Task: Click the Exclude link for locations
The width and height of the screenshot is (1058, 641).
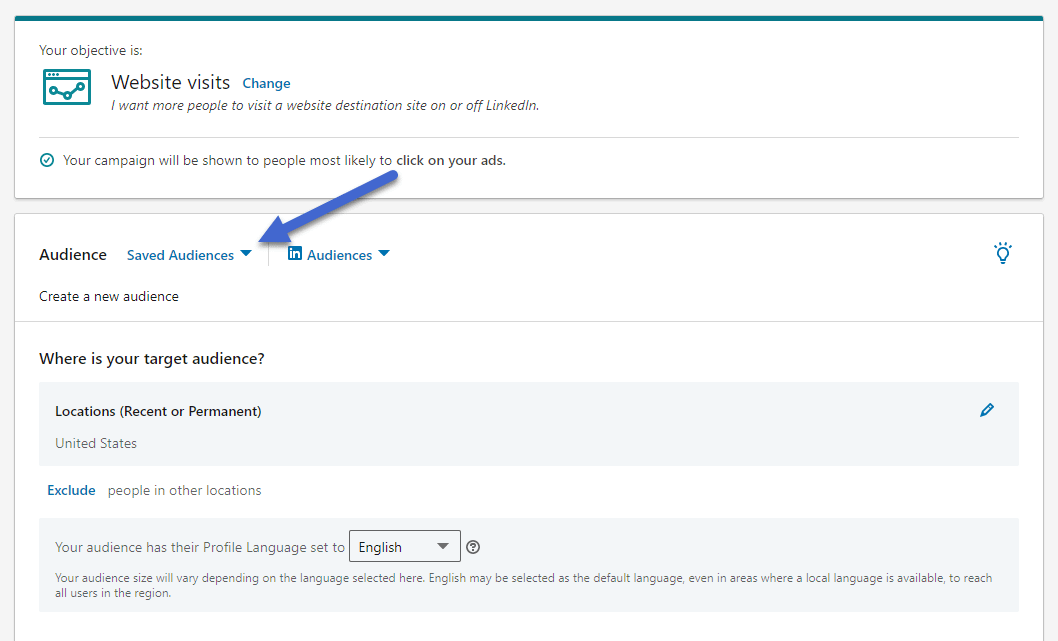Action: coord(71,491)
